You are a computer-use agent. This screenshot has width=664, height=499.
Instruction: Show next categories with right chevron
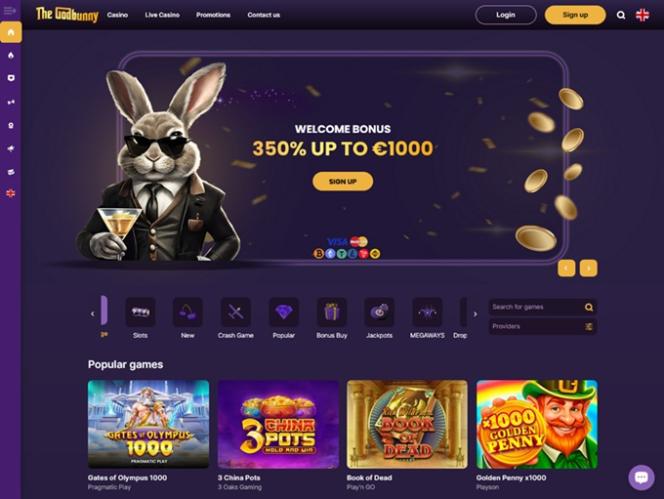475,314
